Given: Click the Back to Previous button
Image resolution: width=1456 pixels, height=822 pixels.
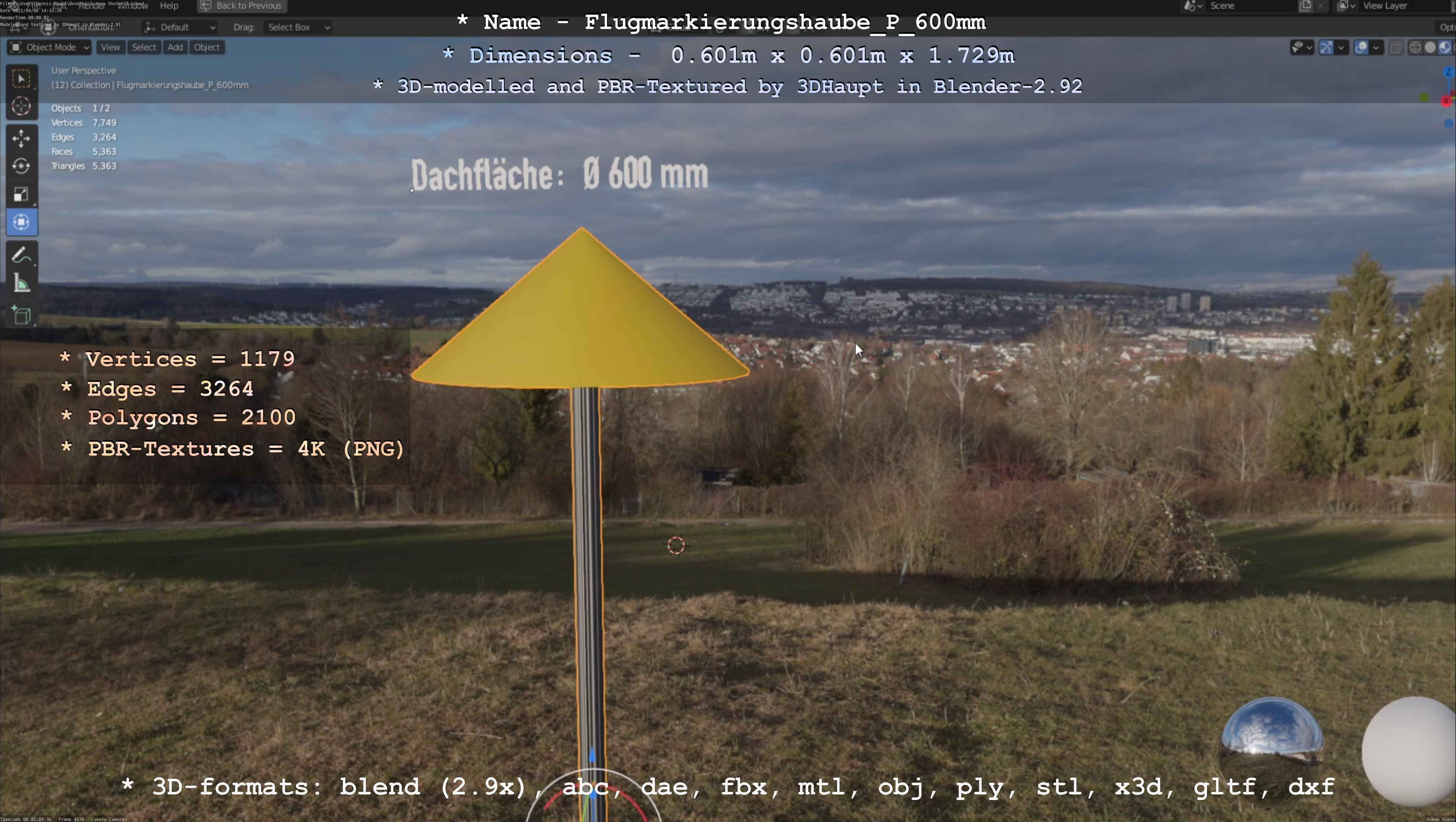Looking at the screenshot, I should 242,6.
